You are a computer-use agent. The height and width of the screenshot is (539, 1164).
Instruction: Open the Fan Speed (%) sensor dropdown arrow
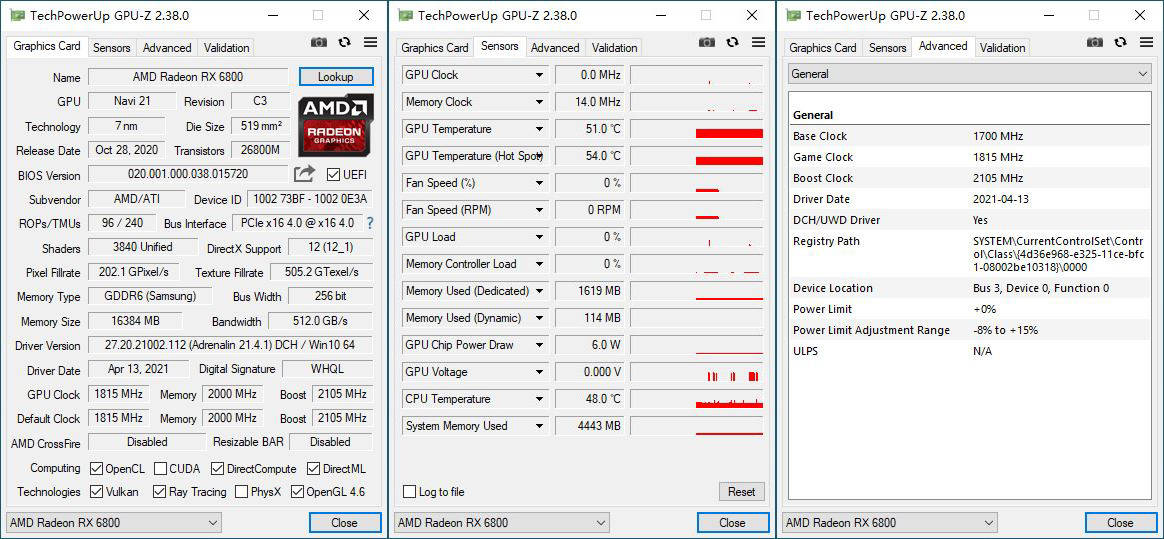[x=540, y=183]
